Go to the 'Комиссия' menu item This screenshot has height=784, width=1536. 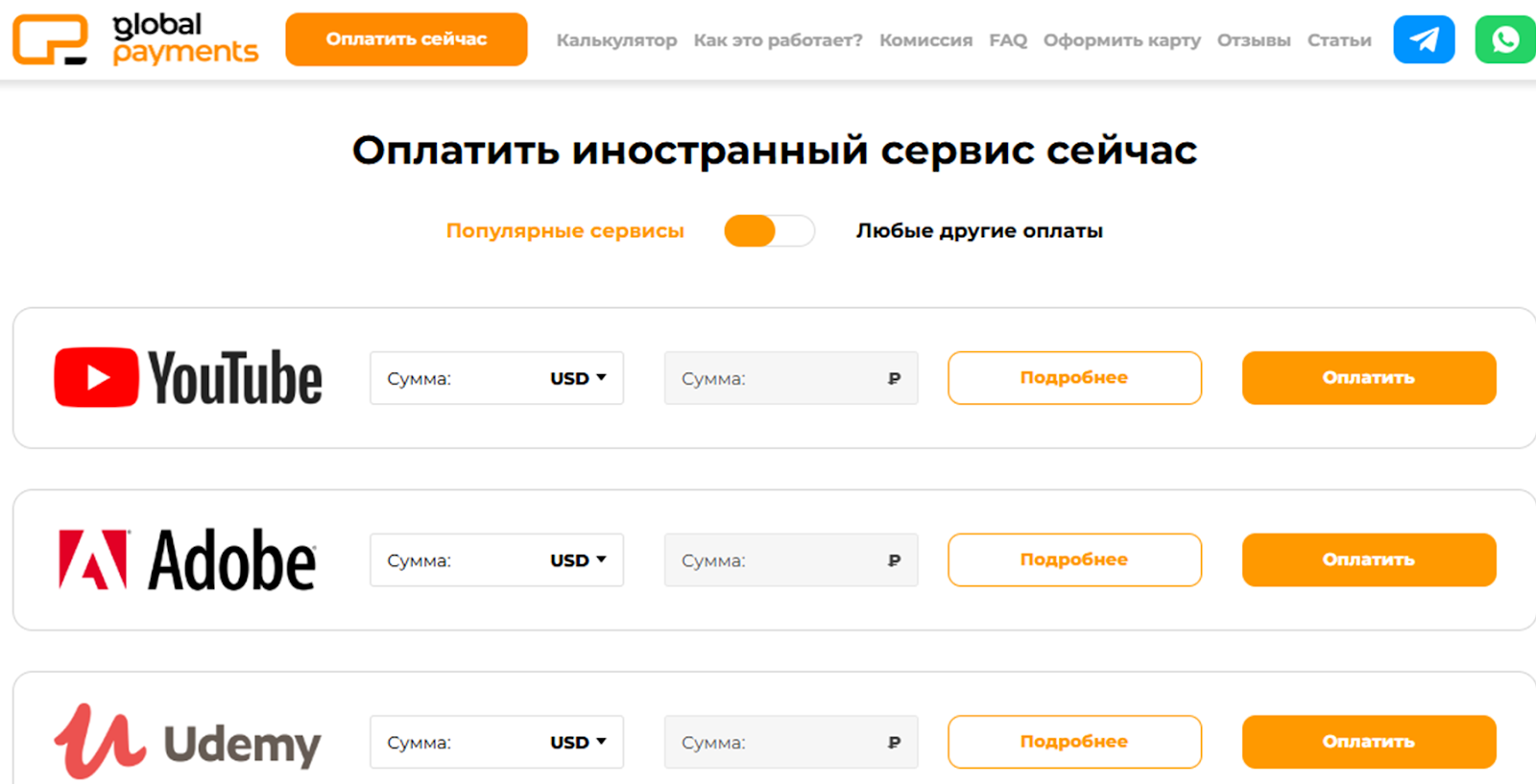(925, 40)
